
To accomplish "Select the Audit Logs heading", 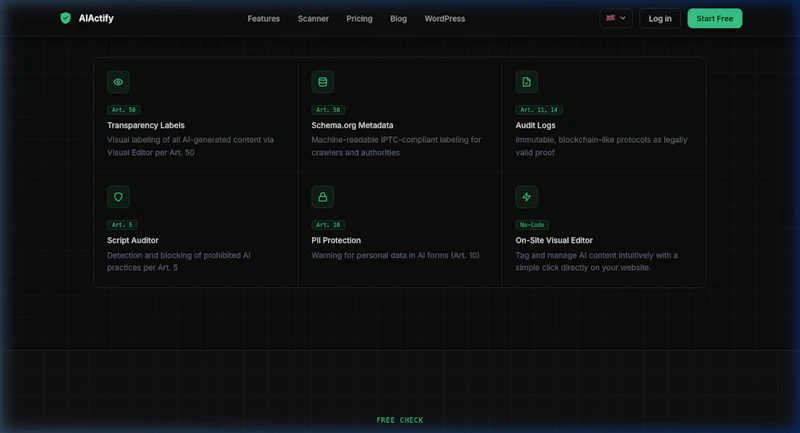I will coord(535,125).
